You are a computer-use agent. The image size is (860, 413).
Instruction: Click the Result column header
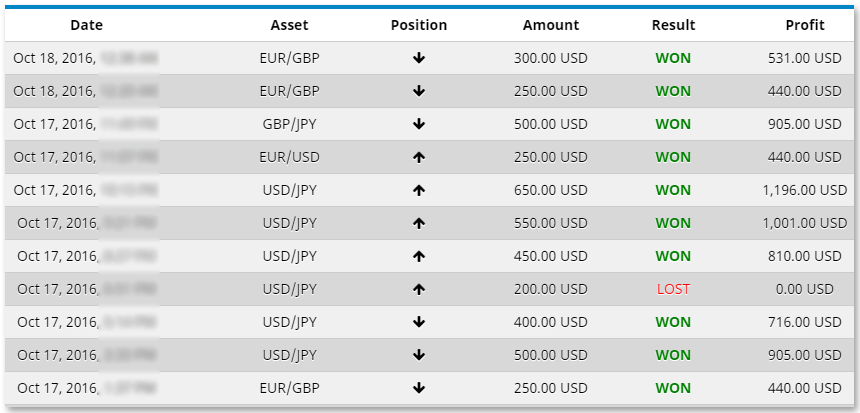pos(673,25)
